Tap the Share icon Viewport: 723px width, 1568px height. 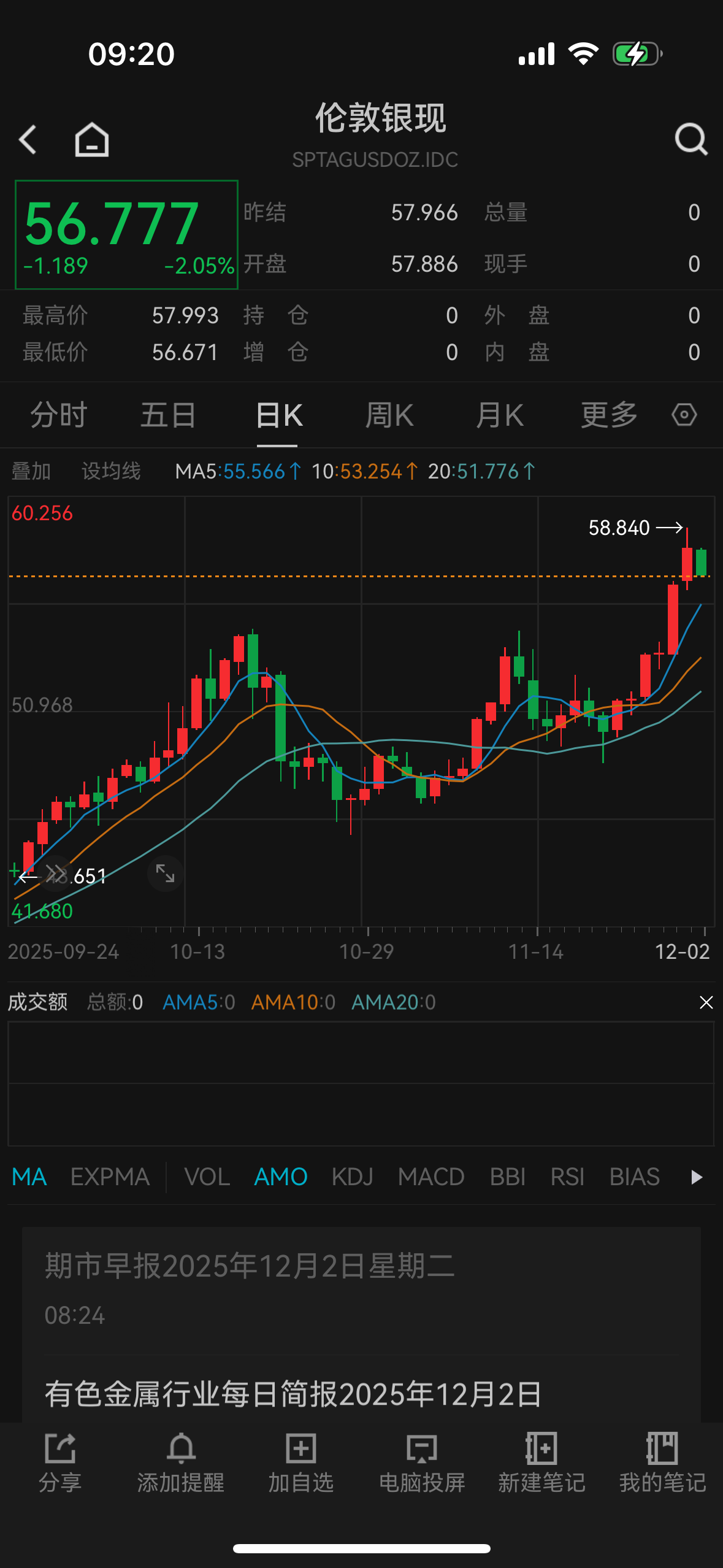[60, 1462]
